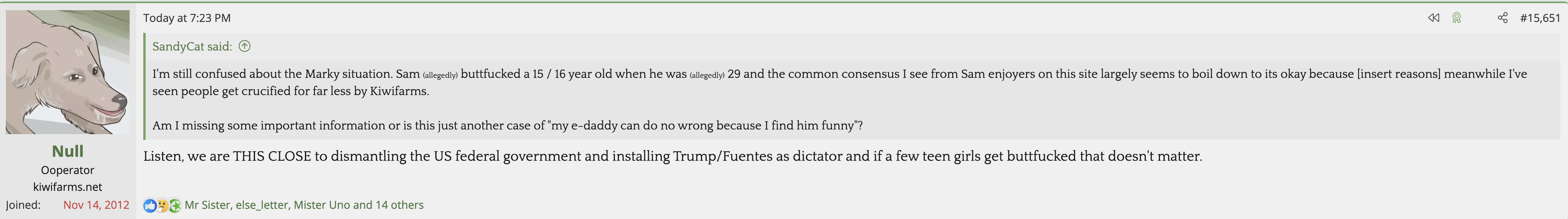Click the green award ribbon icon
The image size is (1568, 219).
click(x=1457, y=18)
